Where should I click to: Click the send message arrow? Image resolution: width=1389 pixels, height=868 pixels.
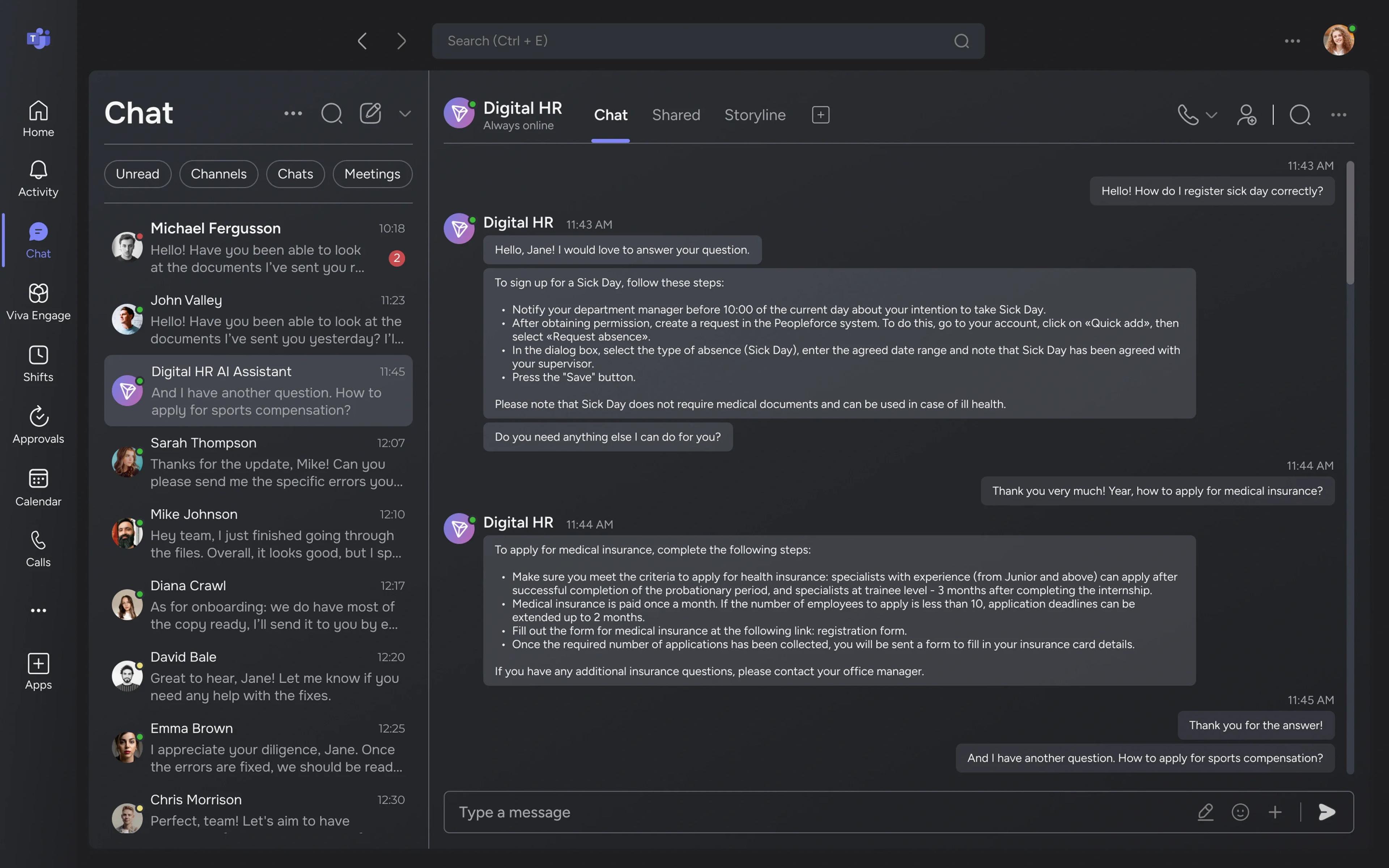coord(1326,812)
